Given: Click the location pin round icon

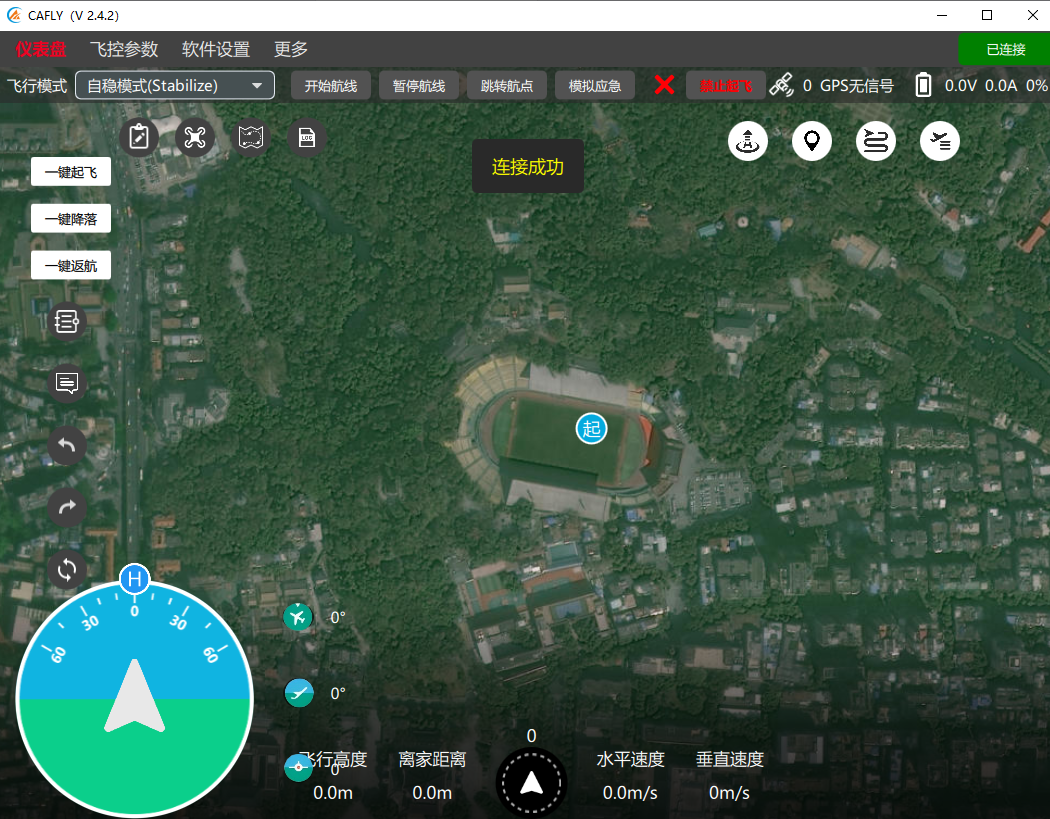Looking at the screenshot, I should 812,141.
